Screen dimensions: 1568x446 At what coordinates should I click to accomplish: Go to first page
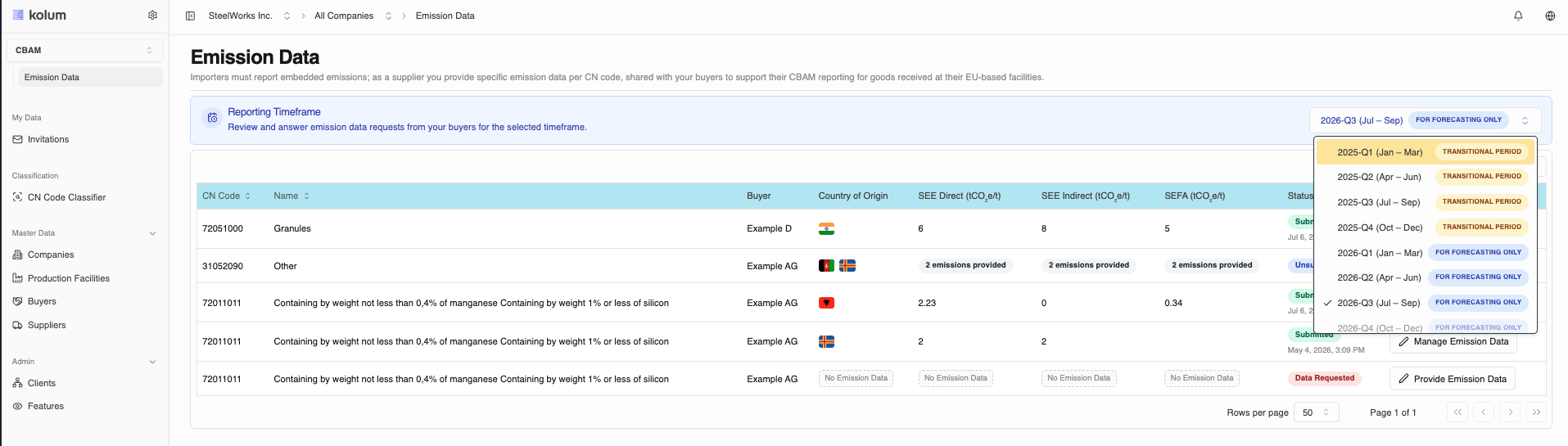(x=1457, y=412)
